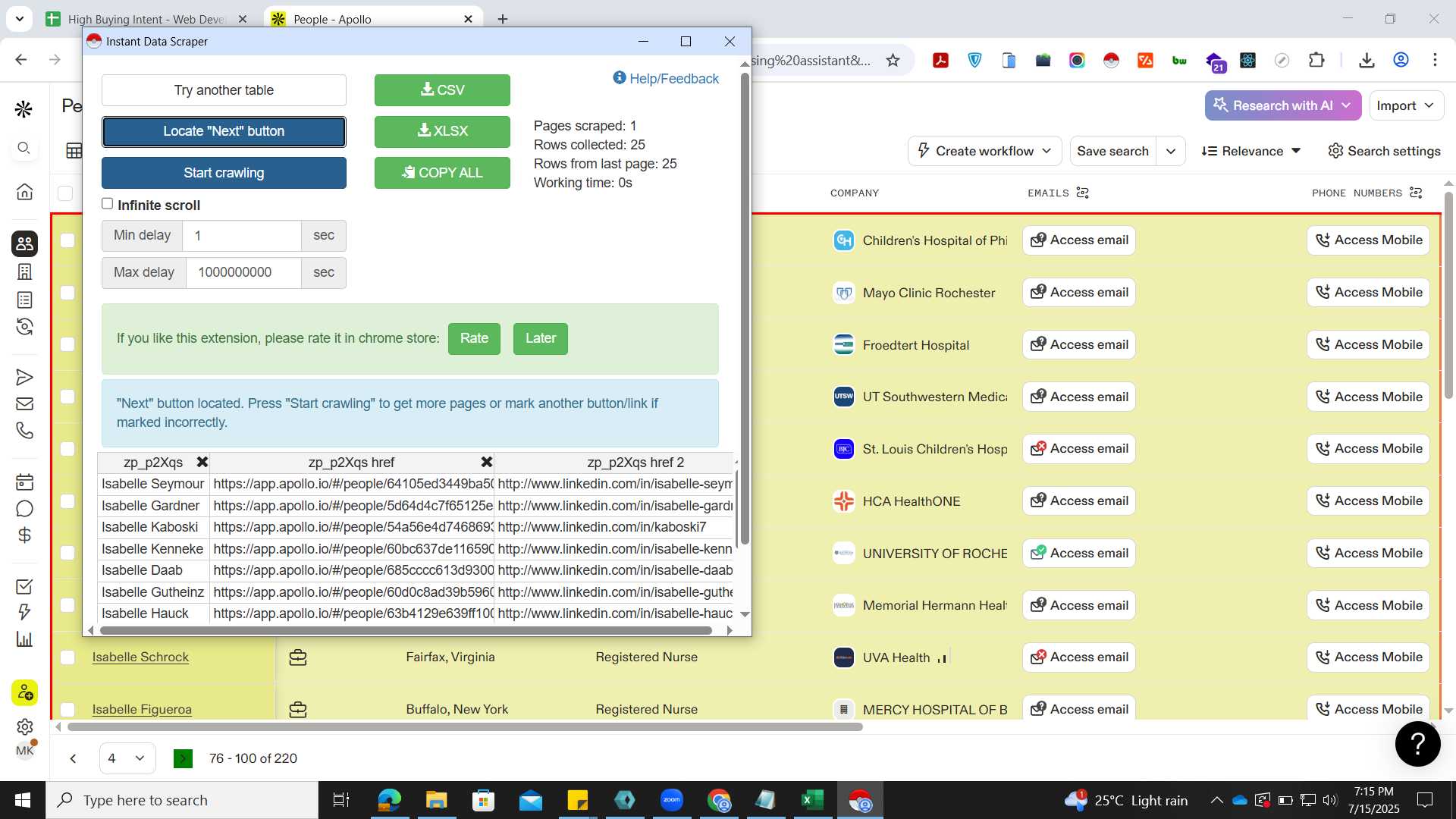Open the Chrome extensions puzzle icon
The image size is (1456, 819).
coord(1316,61)
